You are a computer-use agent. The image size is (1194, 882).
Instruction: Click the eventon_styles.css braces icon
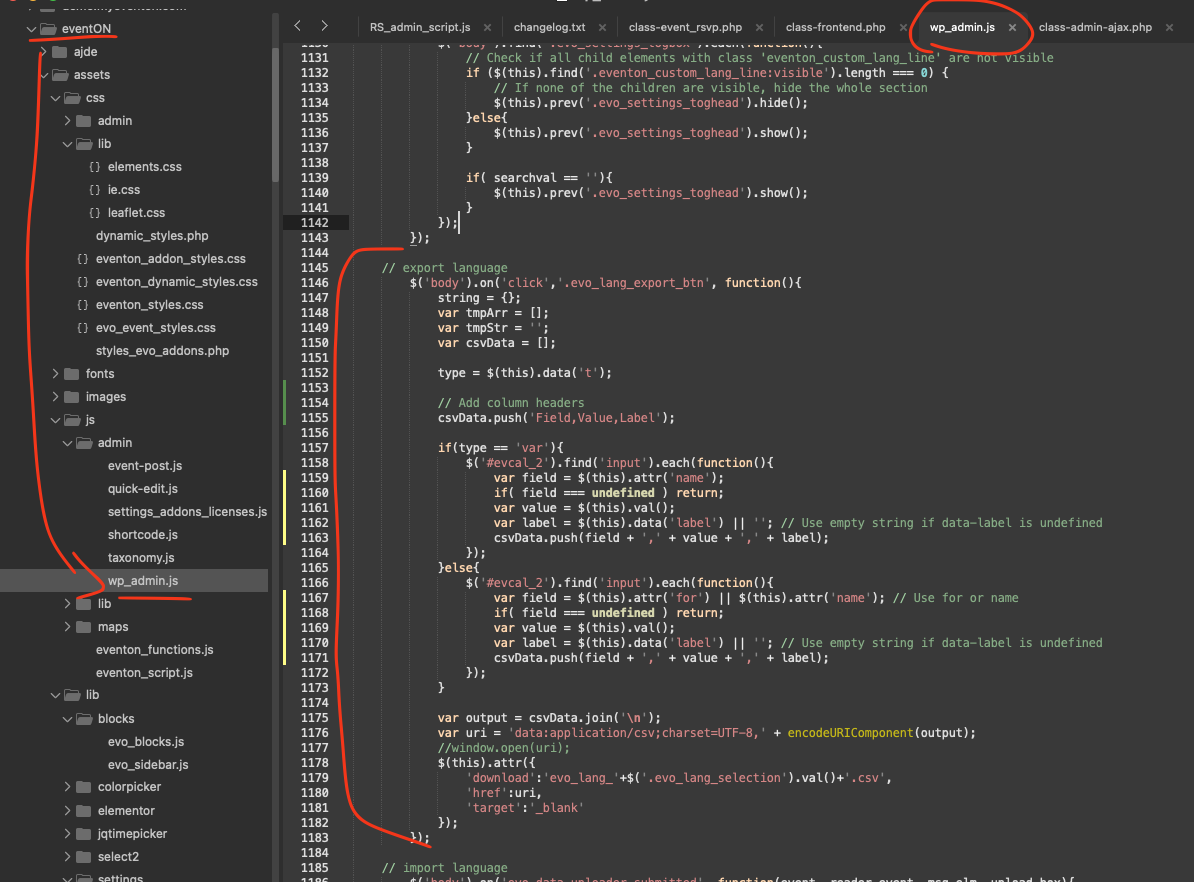(x=82, y=305)
